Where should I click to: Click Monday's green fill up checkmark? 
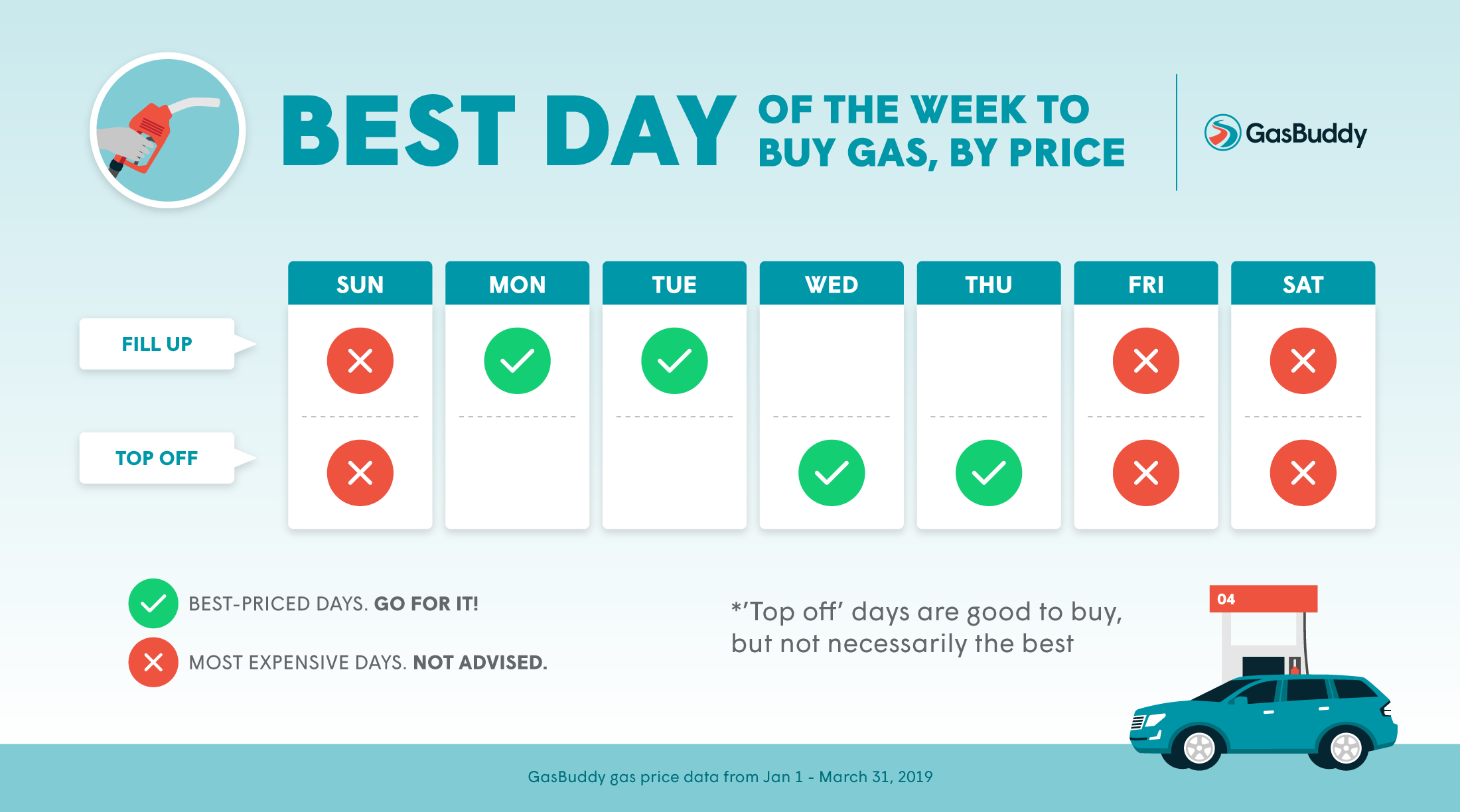[517, 361]
